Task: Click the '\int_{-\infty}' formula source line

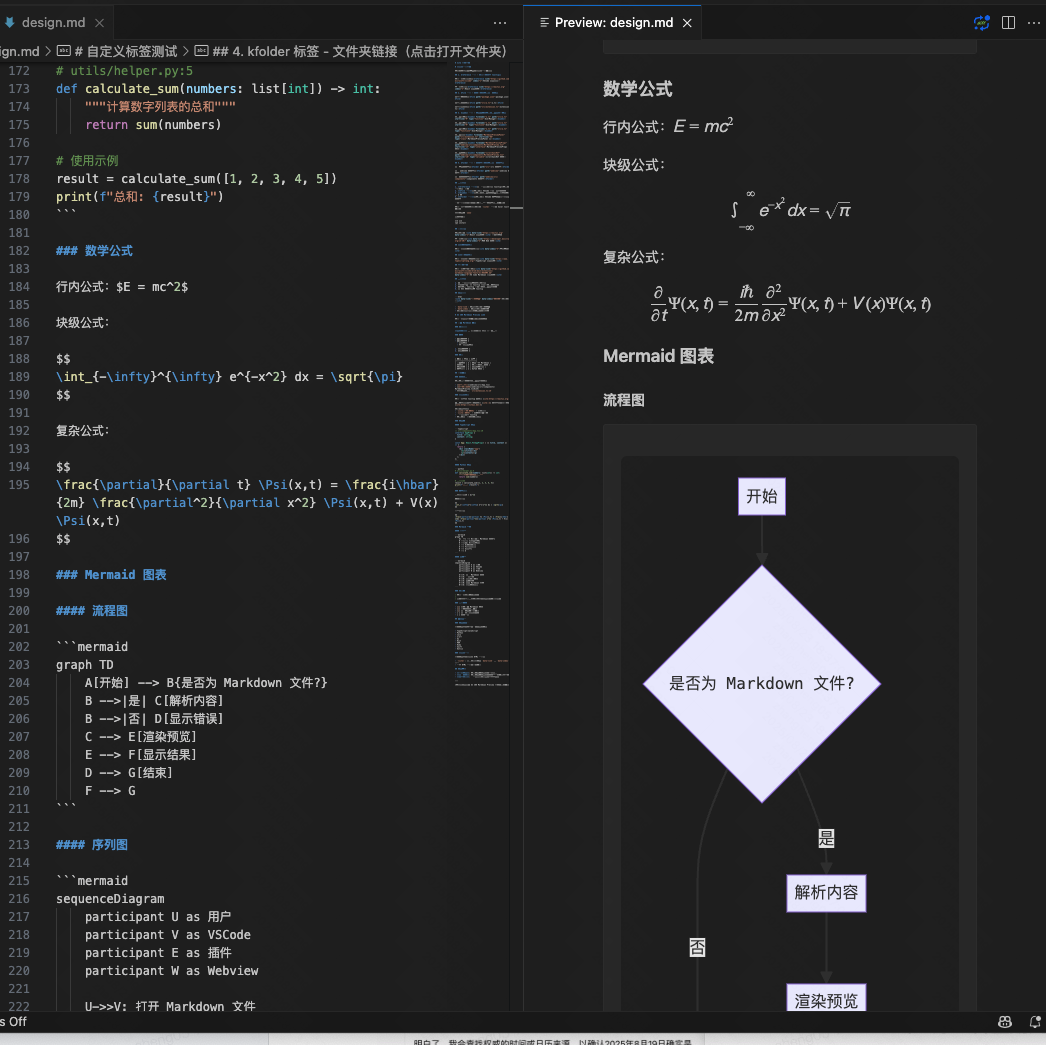Action: pyautogui.click(x=229, y=377)
